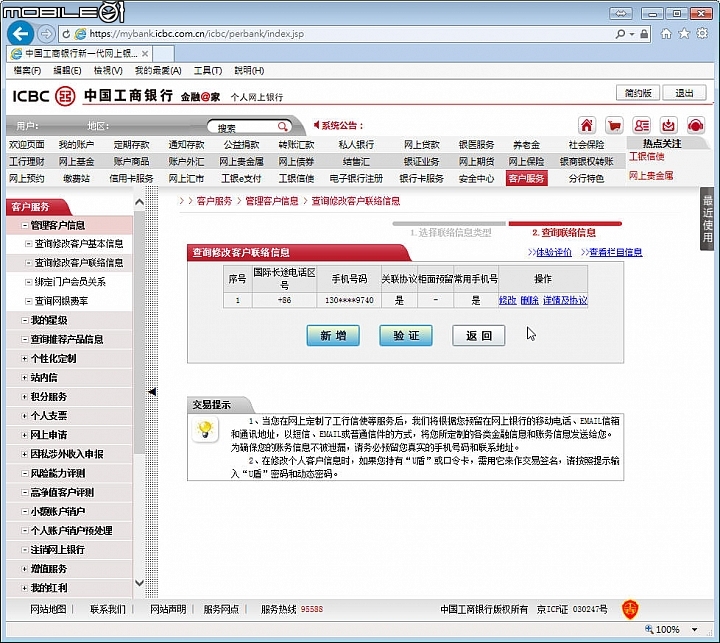Open the 100% zoom dropdown arrow
This screenshot has width=720, height=643.
(695, 629)
